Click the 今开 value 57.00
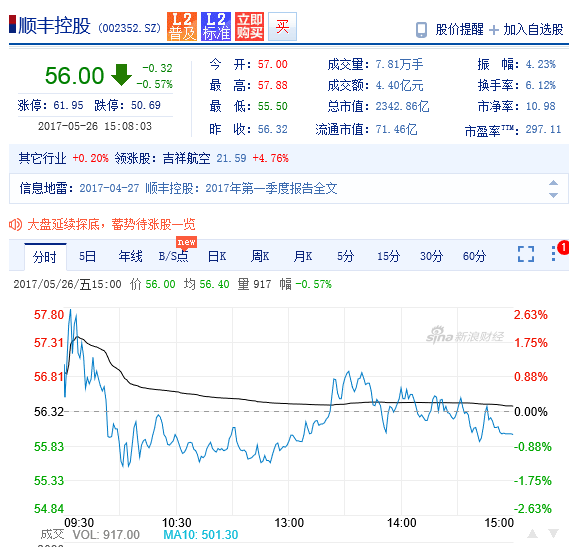This screenshot has width=569, height=547. (273, 65)
